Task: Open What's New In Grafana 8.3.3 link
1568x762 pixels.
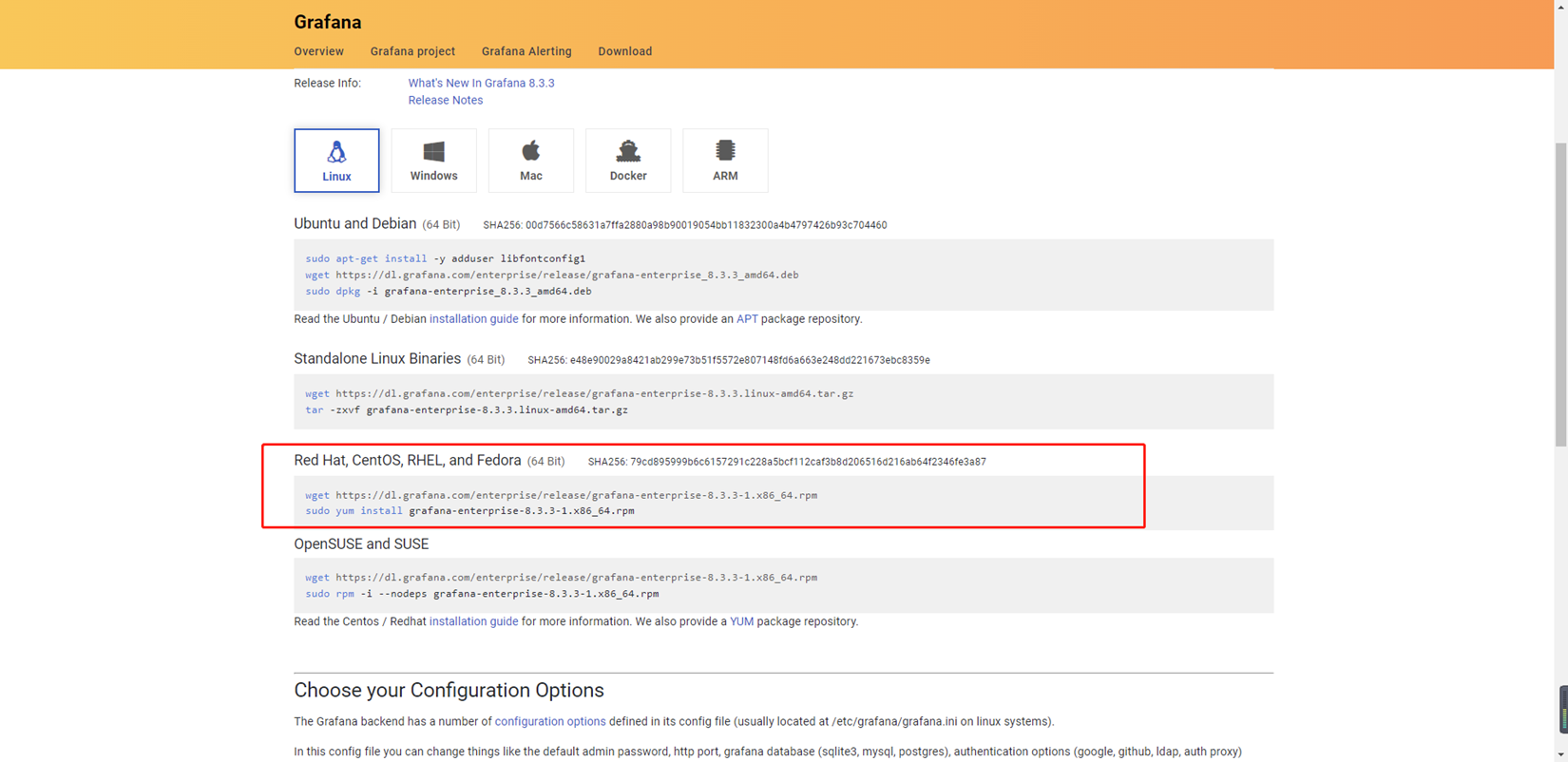Action: point(481,84)
